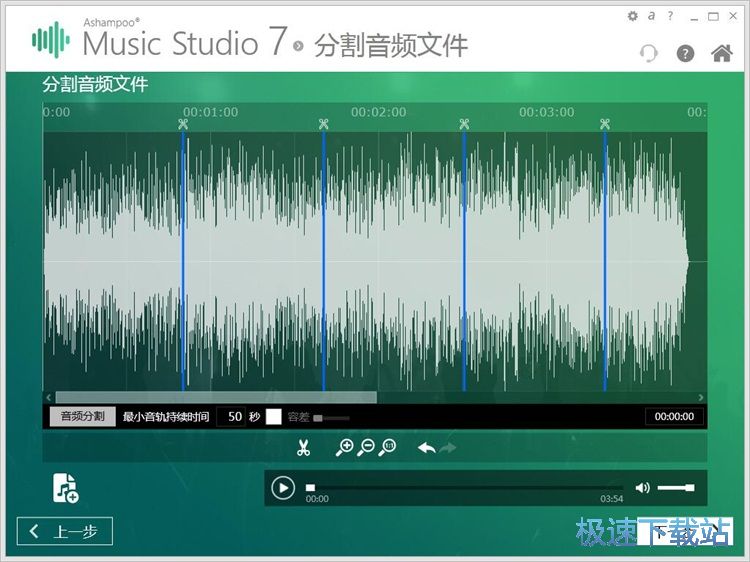Zoom out of the waveform
Screen dimensions: 750x562
click(x=366, y=448)
